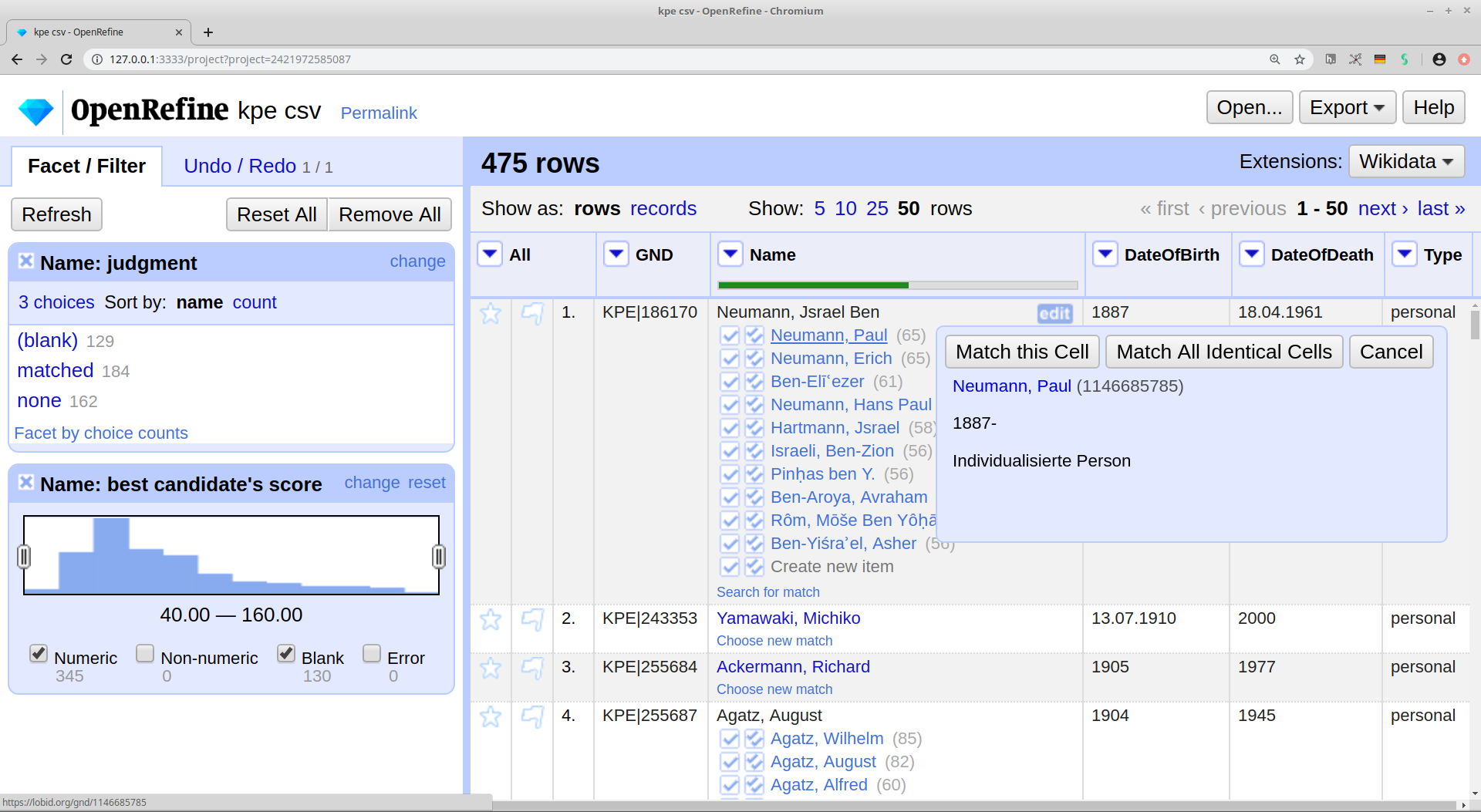Flag row 3 Ackermann, Richard

tap(532, 668)
